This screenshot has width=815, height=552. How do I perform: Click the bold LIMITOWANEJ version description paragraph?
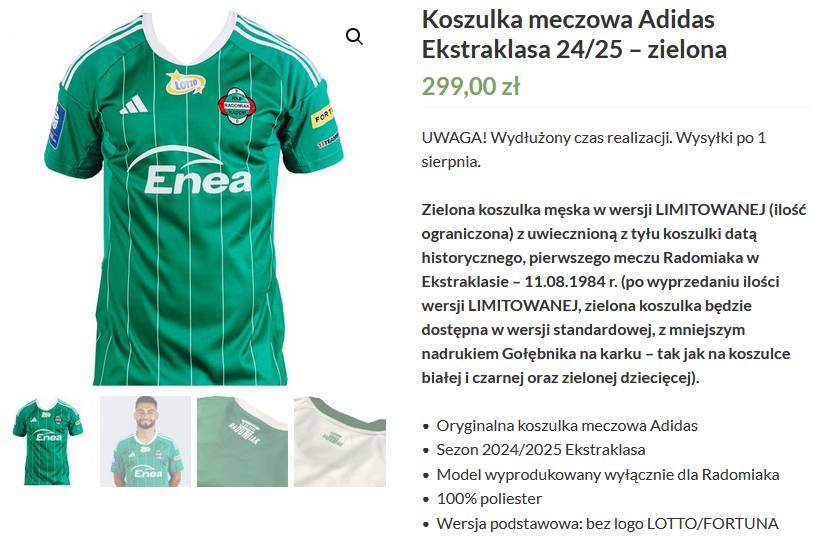pyautogui.click(x=613, y=294)
